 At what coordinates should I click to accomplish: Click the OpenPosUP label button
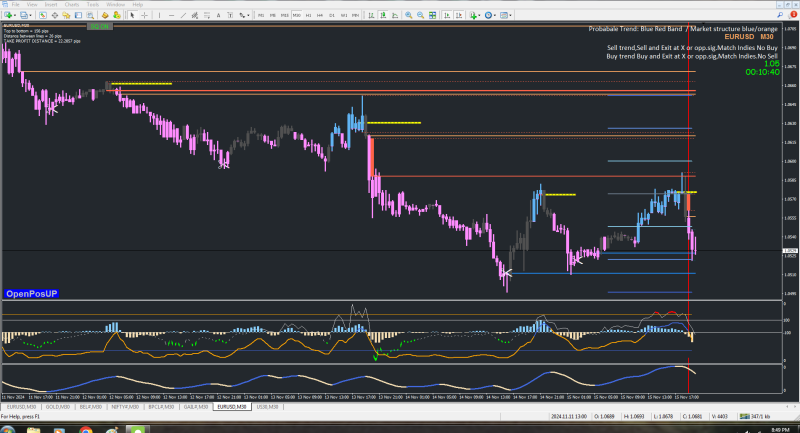pos(32,294)
